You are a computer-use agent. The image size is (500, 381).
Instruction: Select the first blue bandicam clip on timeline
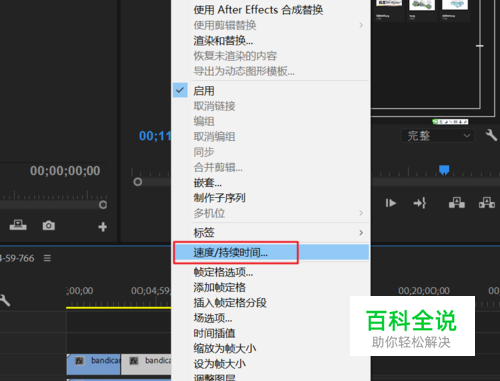[x=93, y=364]
